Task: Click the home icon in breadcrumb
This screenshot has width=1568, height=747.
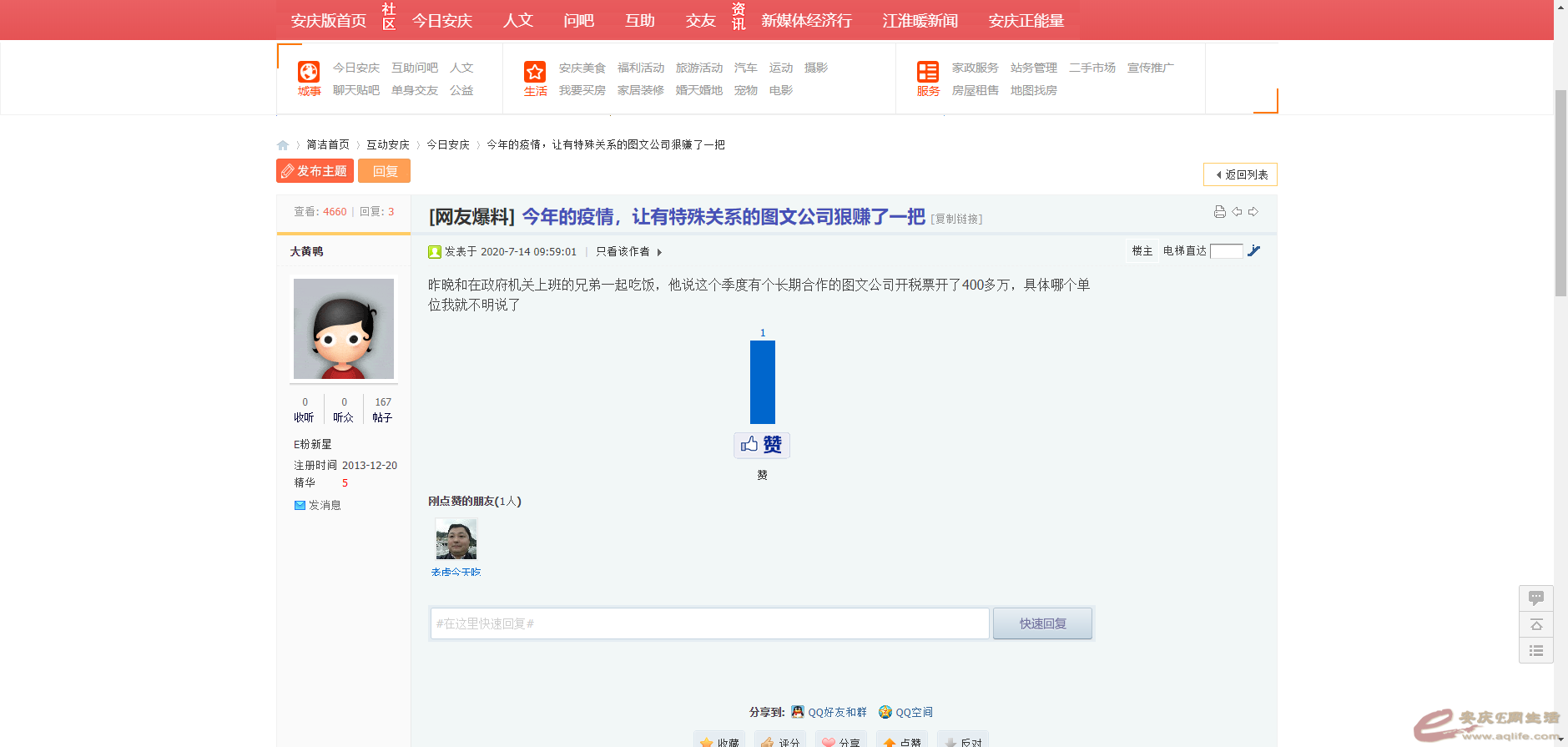Action: [x=283, y=145]
